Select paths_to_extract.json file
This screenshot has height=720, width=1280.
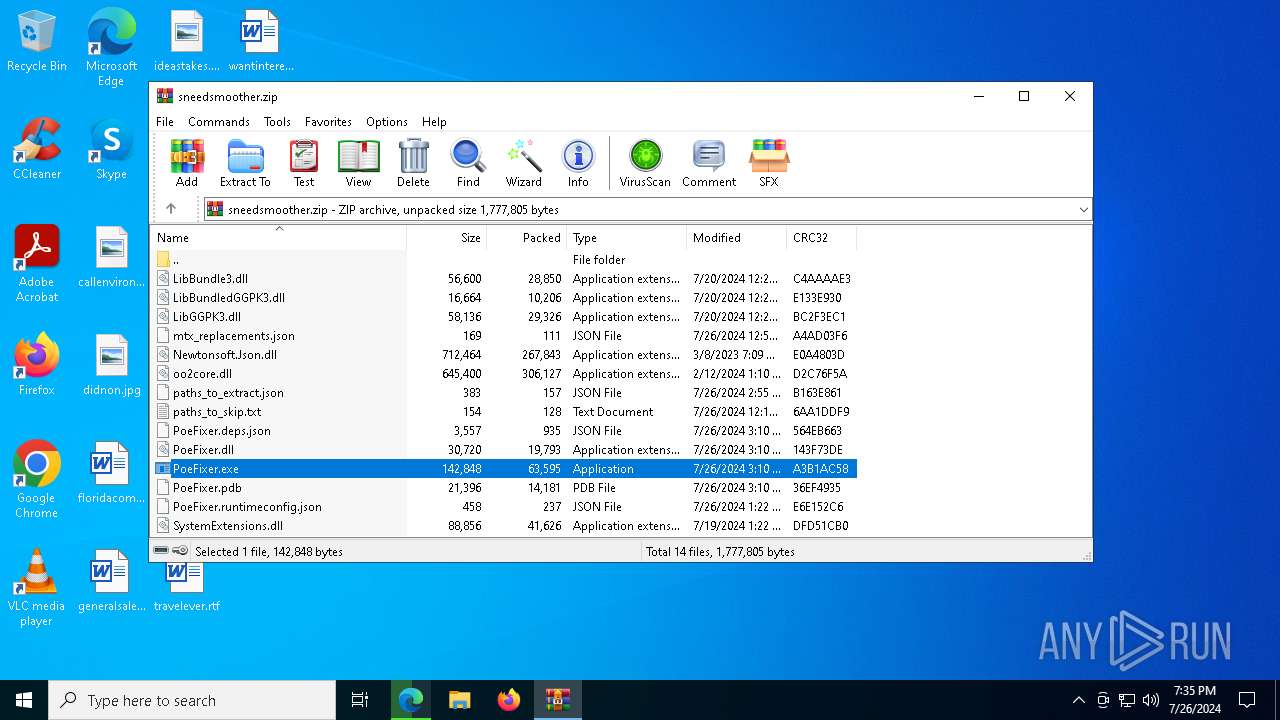pyautogui.click(x=504, y=393)
